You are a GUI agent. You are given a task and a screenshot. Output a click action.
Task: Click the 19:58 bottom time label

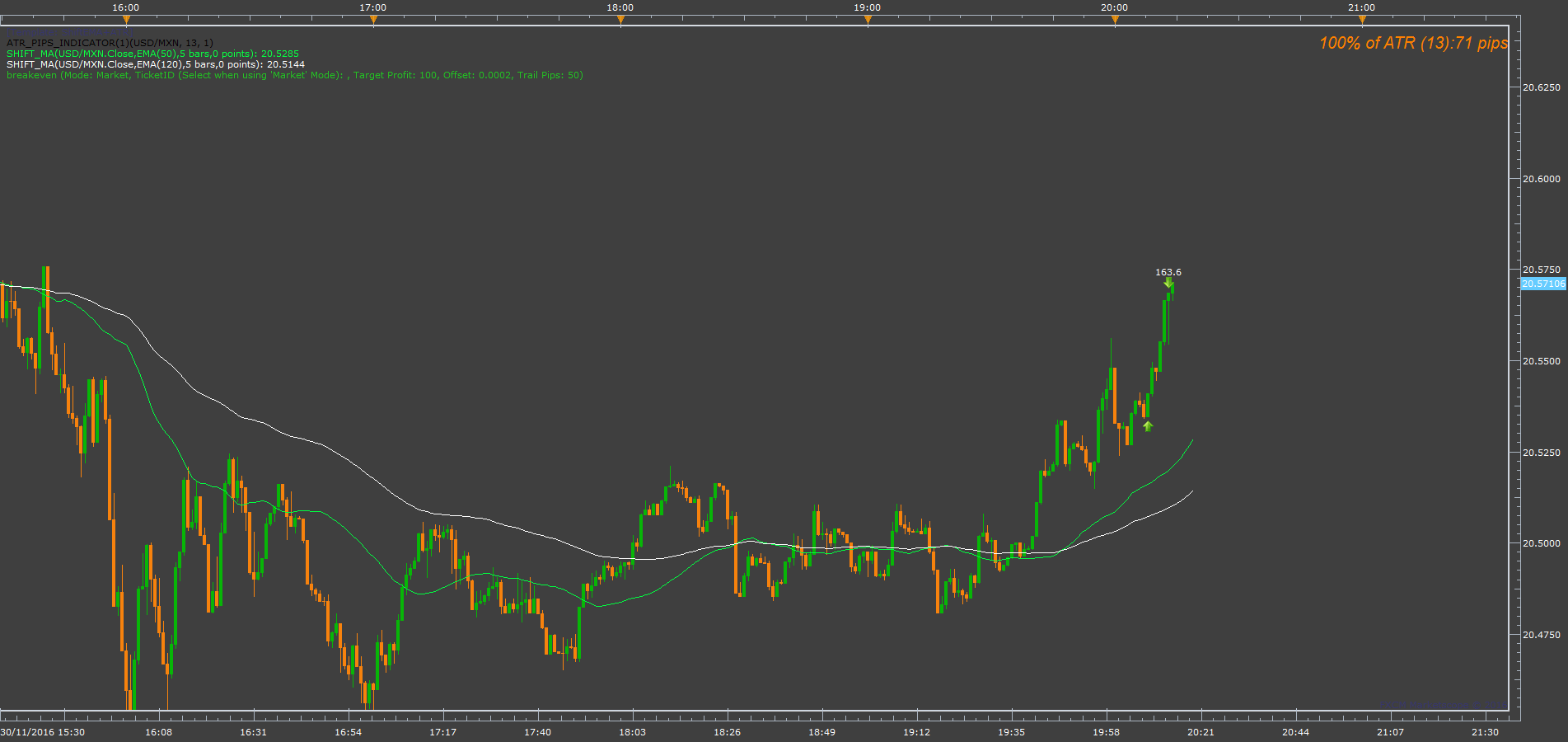[x=1107, y=732]
